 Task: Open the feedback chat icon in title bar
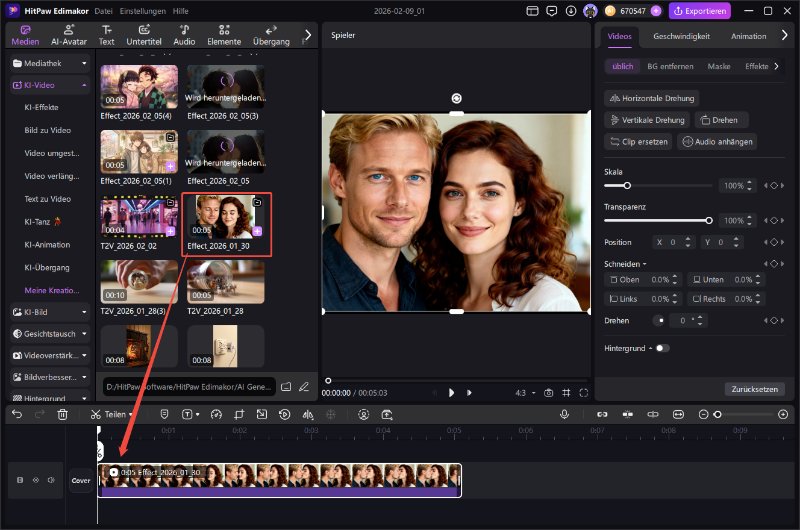(552, 11)
